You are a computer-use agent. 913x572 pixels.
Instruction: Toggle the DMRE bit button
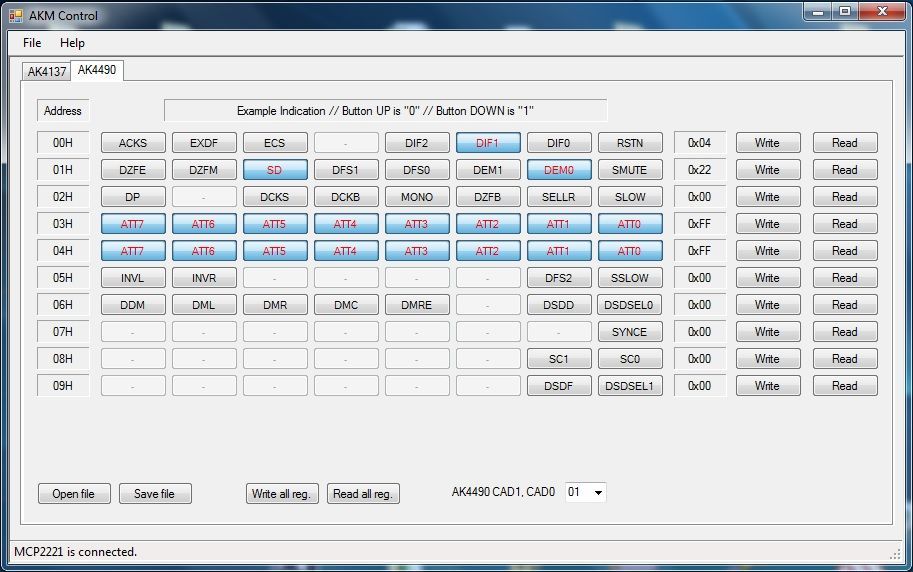(x=417, y=305)
